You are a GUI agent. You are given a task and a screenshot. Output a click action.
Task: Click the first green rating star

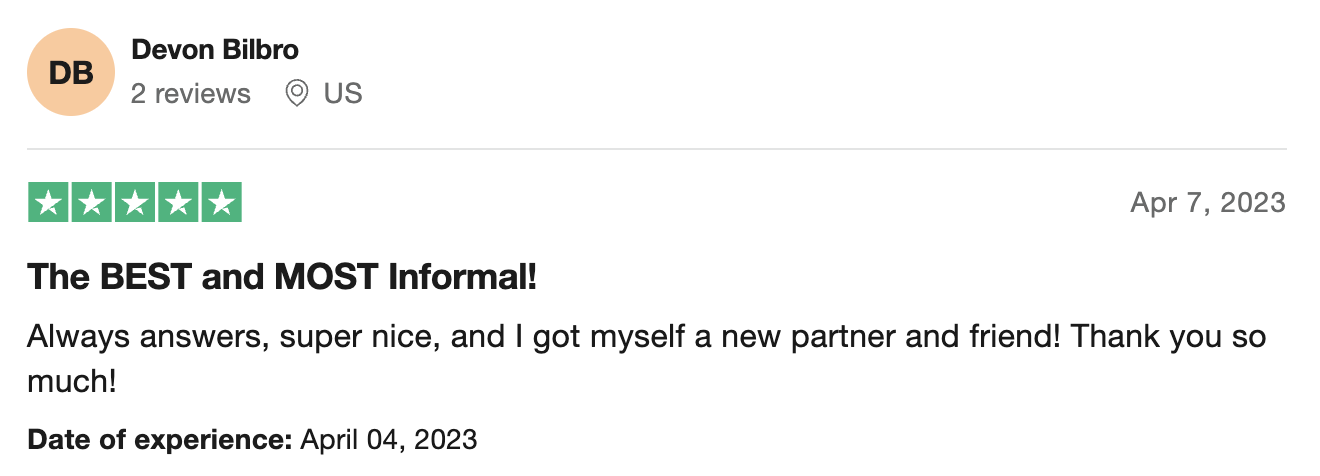48,202
